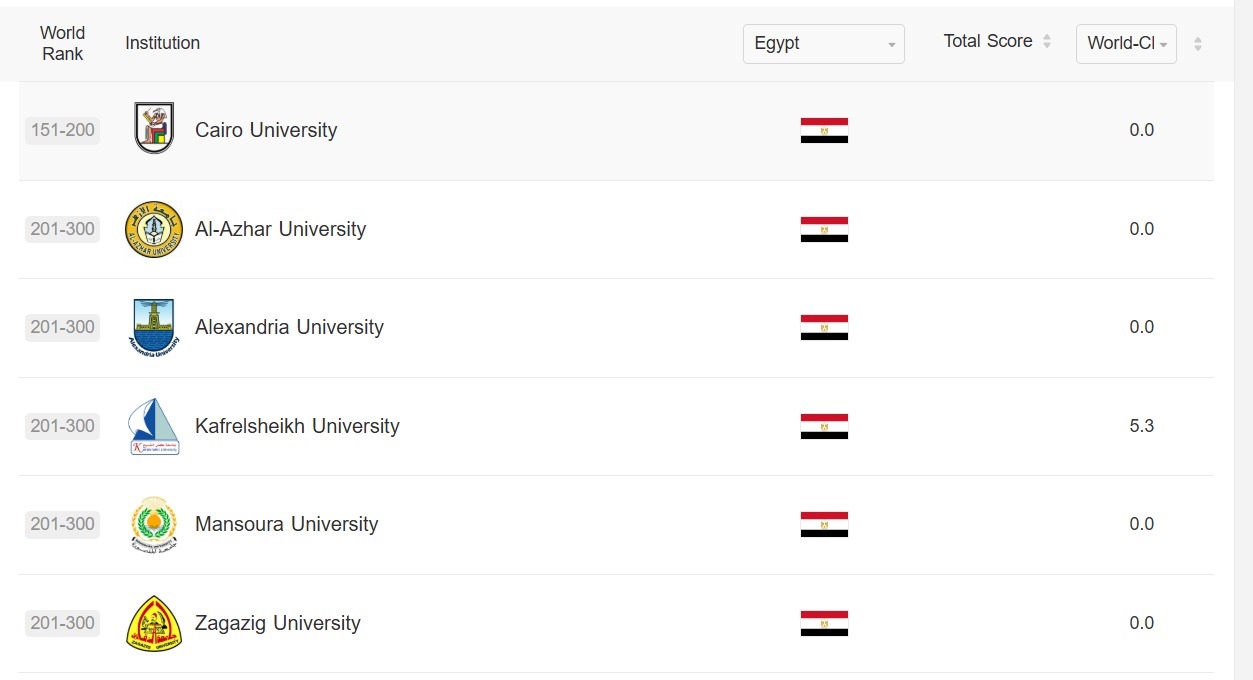Go to Kafrelsheikh University page
Screen dimensions: 1253x680
click(297, 426)
